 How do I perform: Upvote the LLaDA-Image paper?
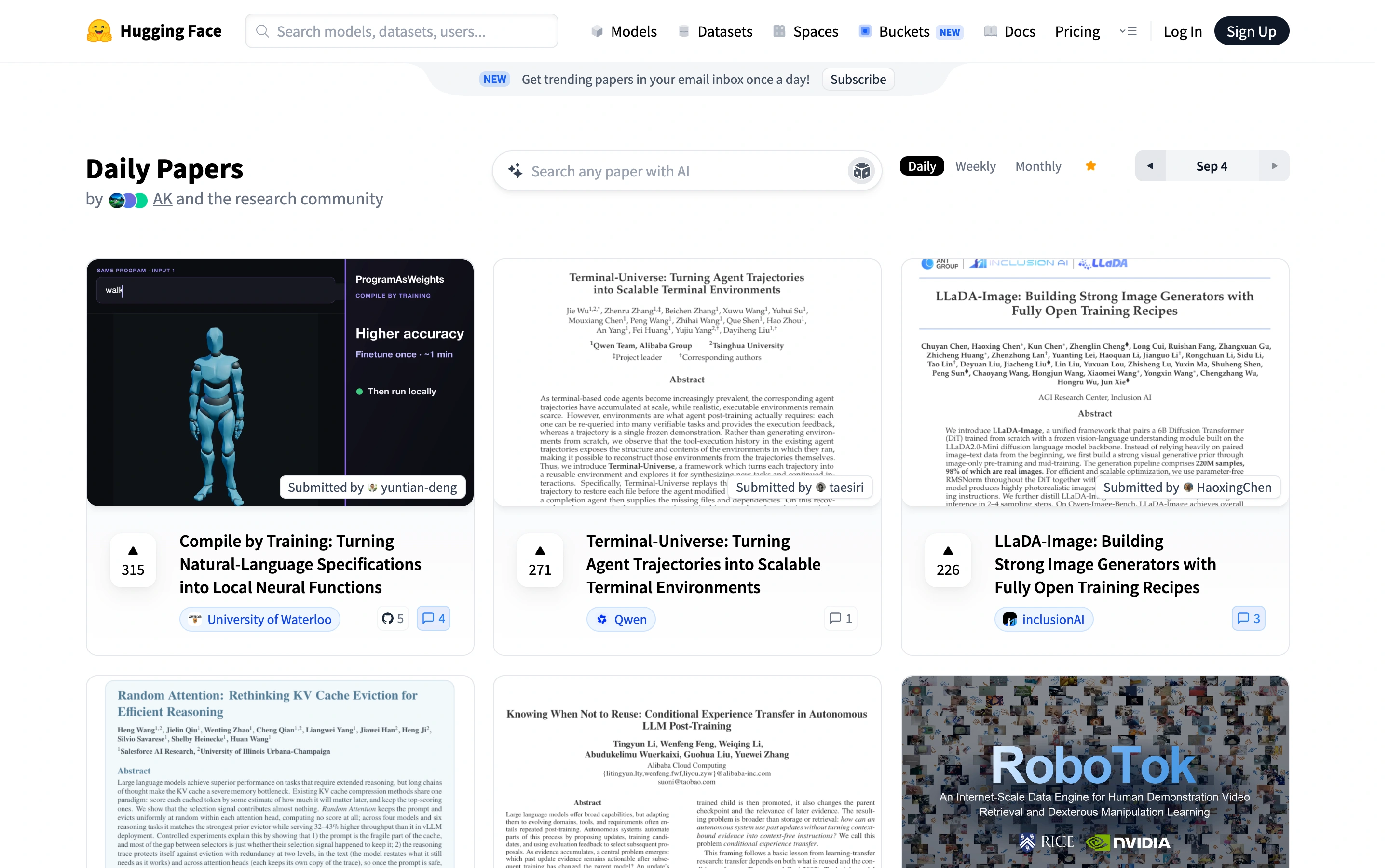(948, 560)
